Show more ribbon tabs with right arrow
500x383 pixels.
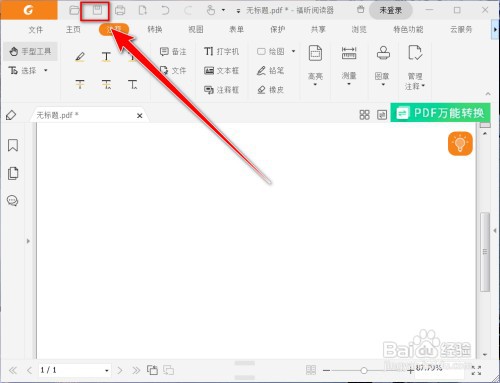pos(495,30)
